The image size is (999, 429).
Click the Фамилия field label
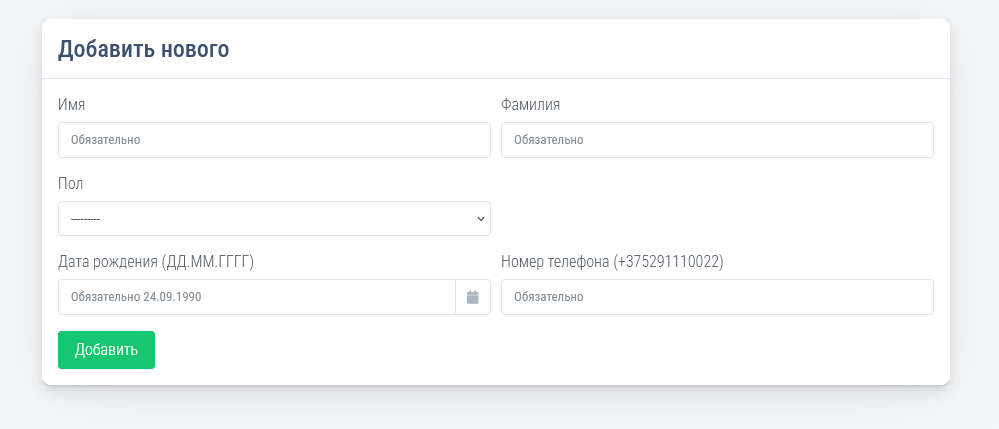click(x=530, y=104)
